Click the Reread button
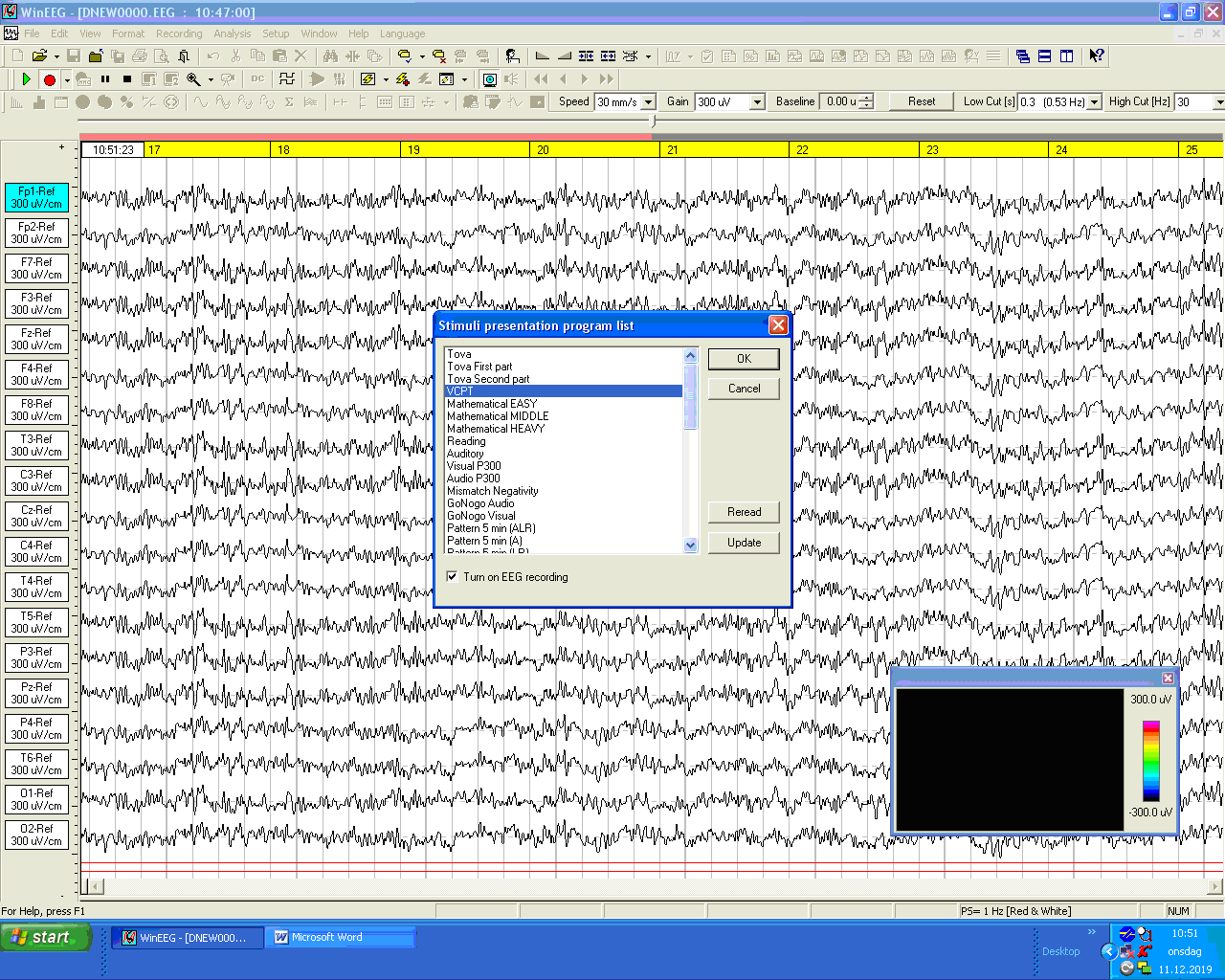 click(x=744, y=512)
